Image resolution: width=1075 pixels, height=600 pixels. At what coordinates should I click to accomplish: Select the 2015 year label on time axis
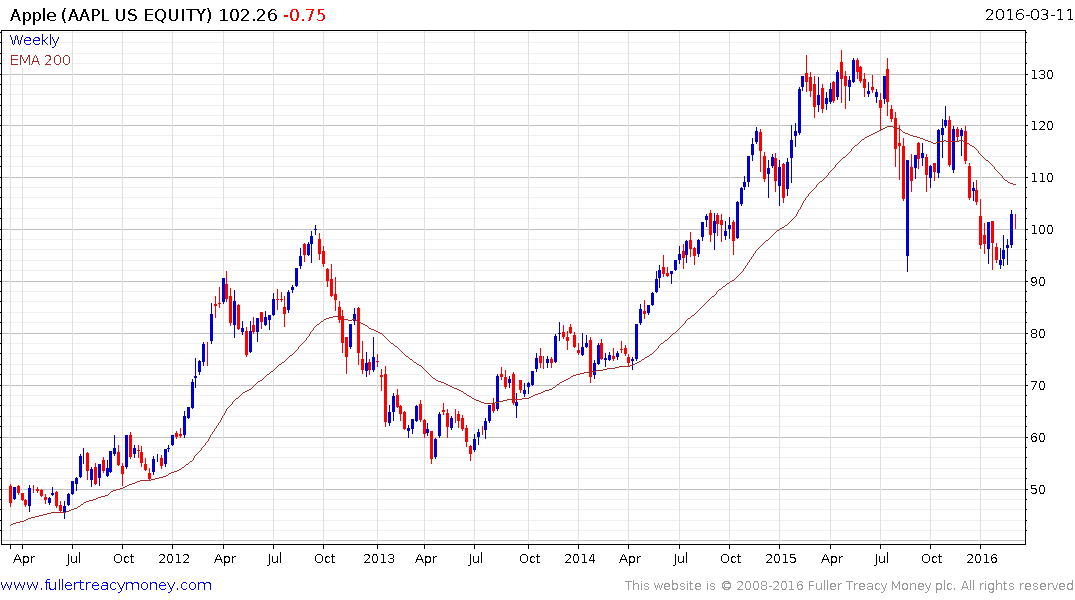(781, 558)
